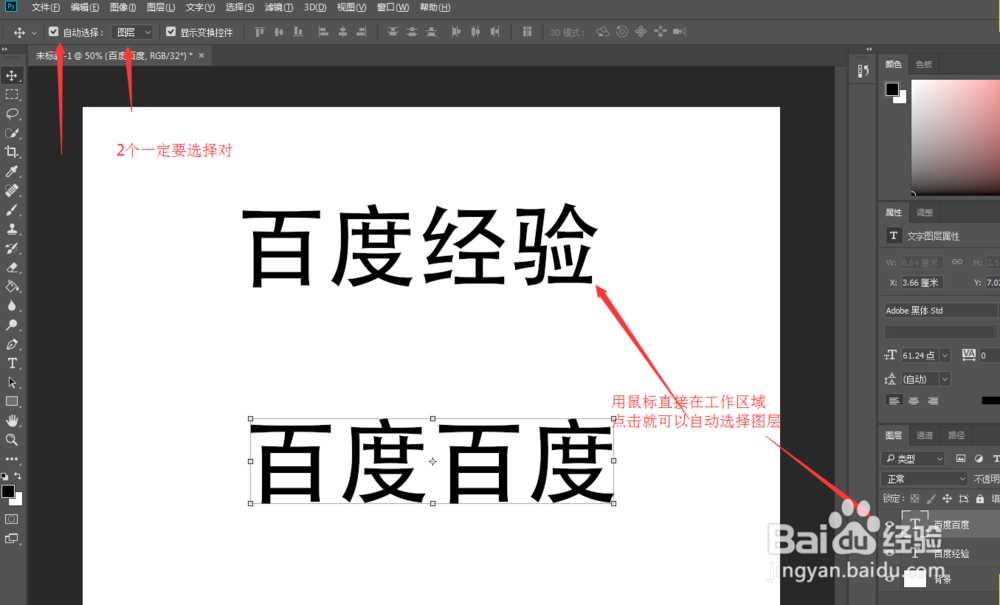Image resolution: width=1000 pixels, height=605 pixels.
Task: Click left align text button
Action: click(894, 400)
